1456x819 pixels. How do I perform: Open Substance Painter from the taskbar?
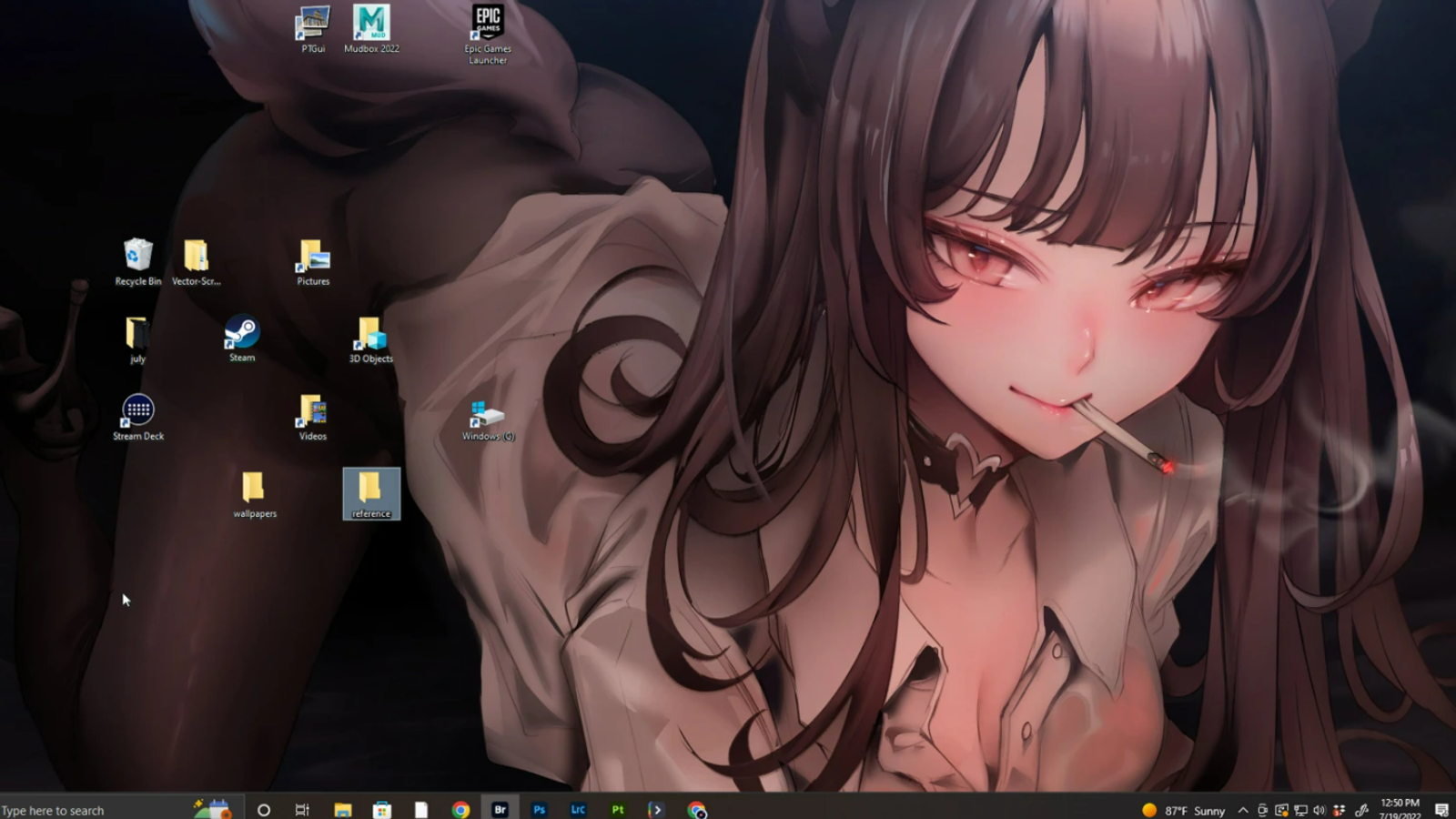pyautogui.click(x=618, y=809)
